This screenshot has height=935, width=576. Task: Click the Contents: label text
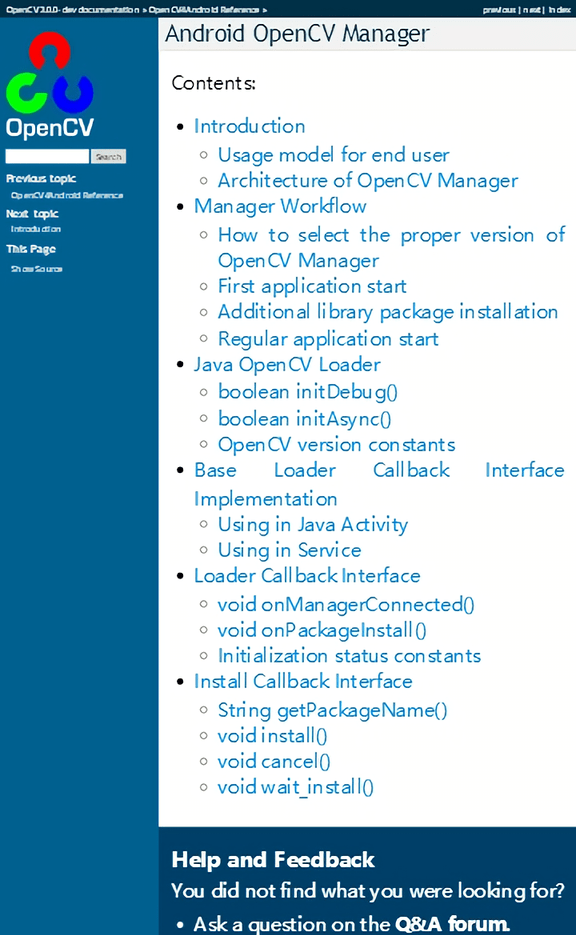213,83
